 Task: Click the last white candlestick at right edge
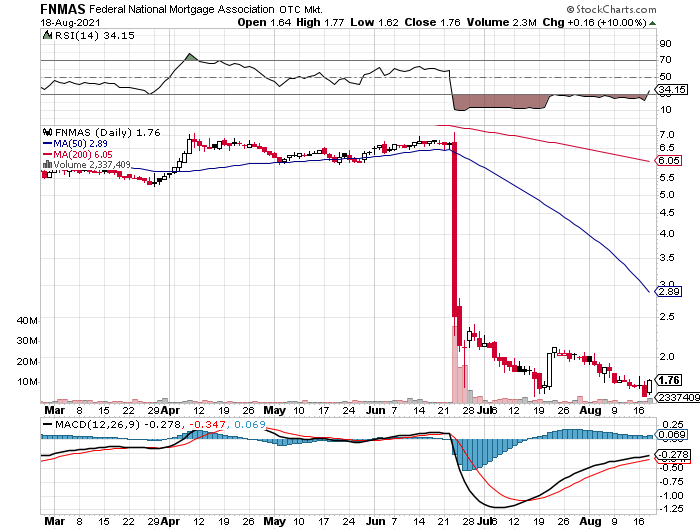(649, 386)
